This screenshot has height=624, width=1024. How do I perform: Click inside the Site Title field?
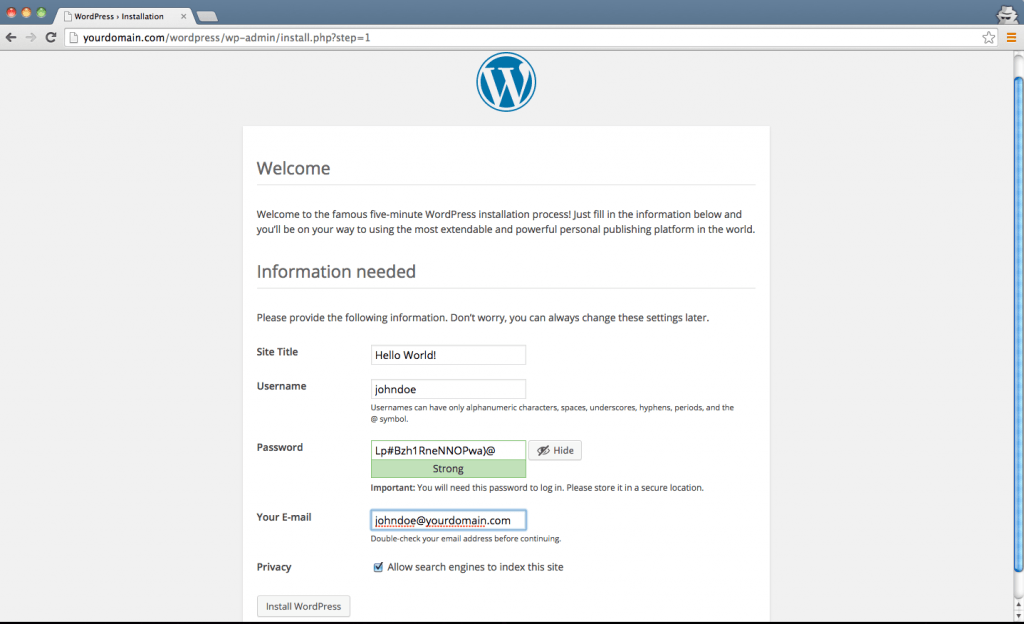pyautogui.click(x=448, y=354)
